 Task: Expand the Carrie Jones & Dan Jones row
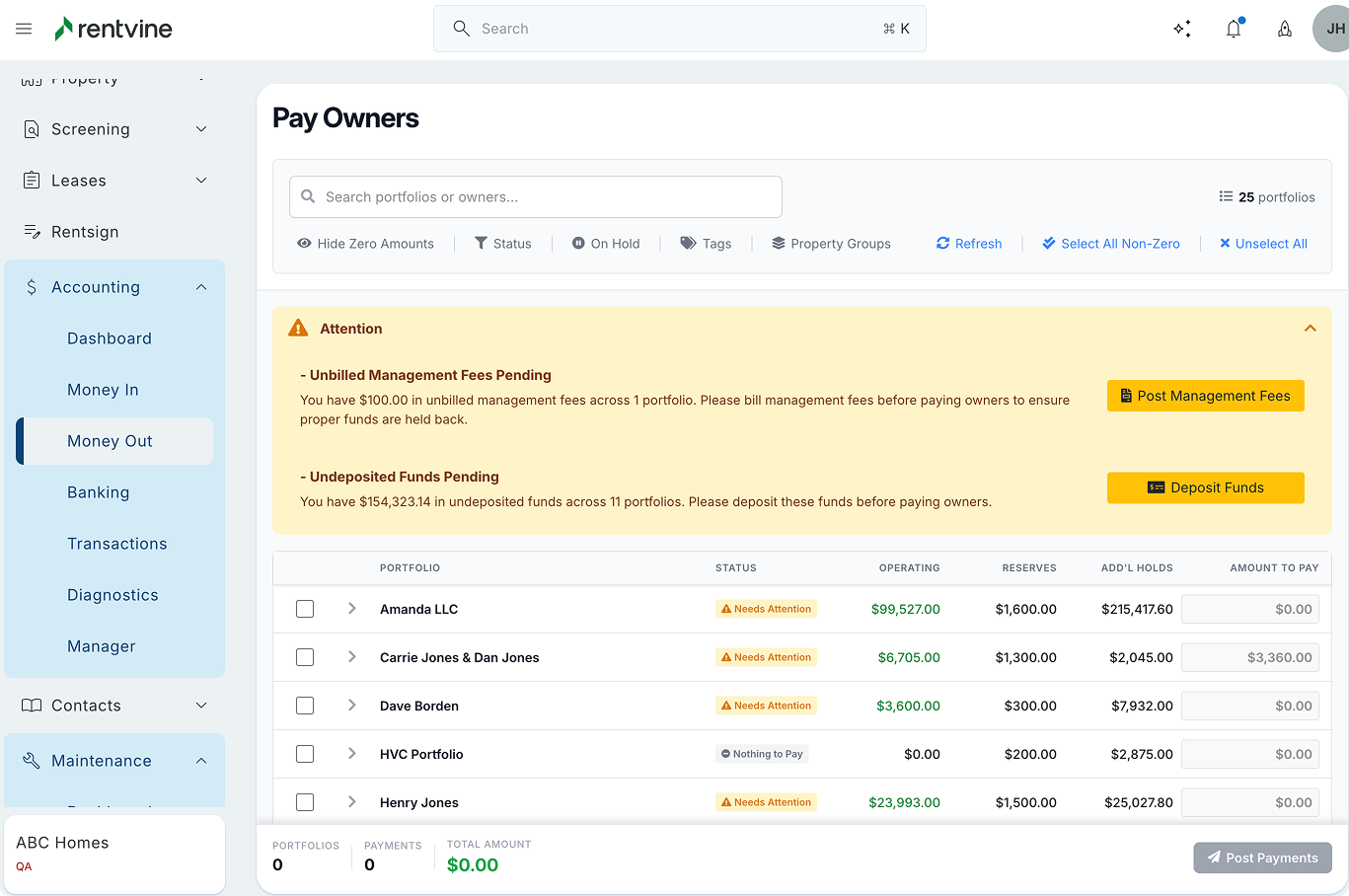[x=352, y=657]
